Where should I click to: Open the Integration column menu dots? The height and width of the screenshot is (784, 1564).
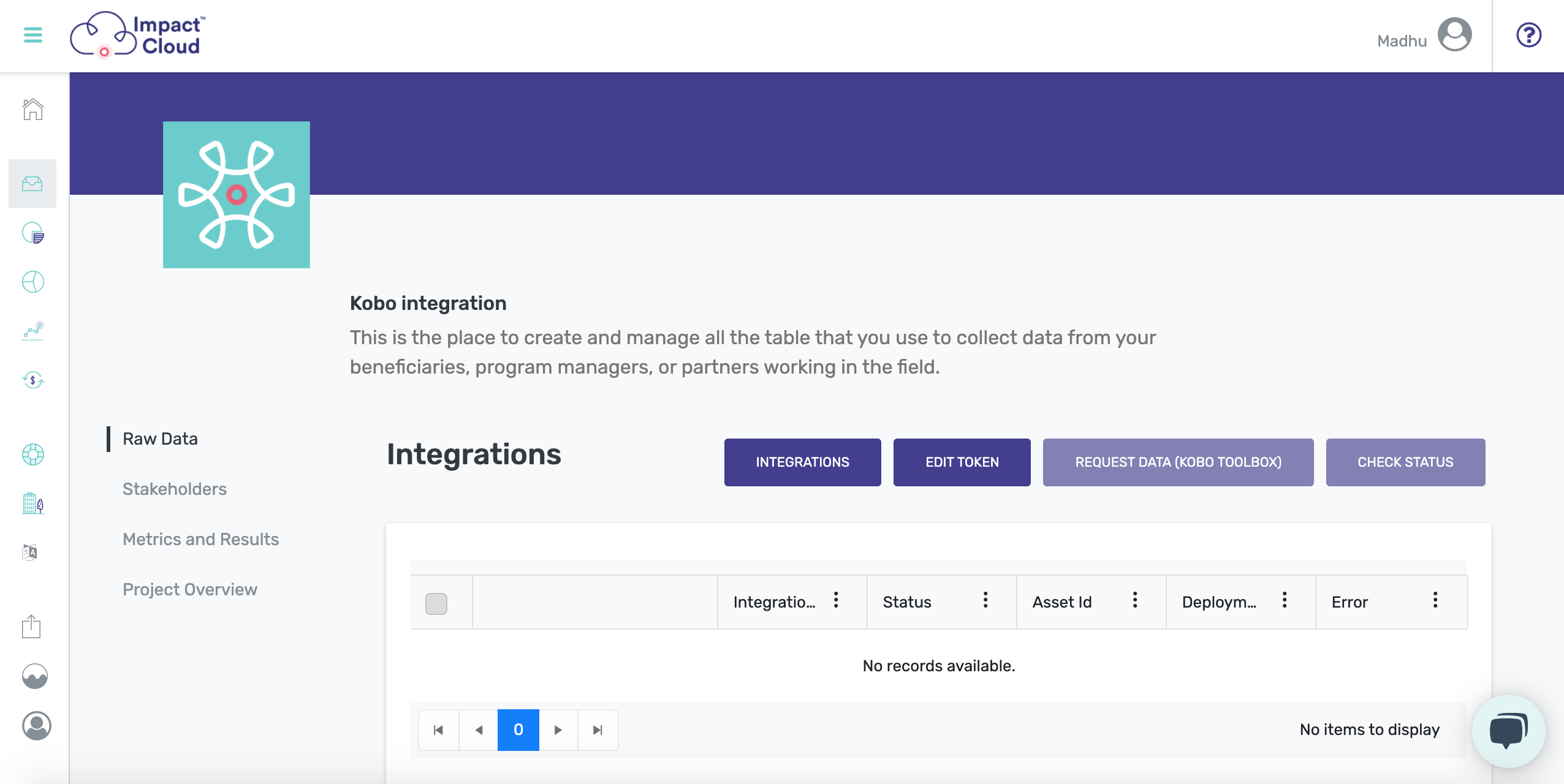(x=836, y=600)
